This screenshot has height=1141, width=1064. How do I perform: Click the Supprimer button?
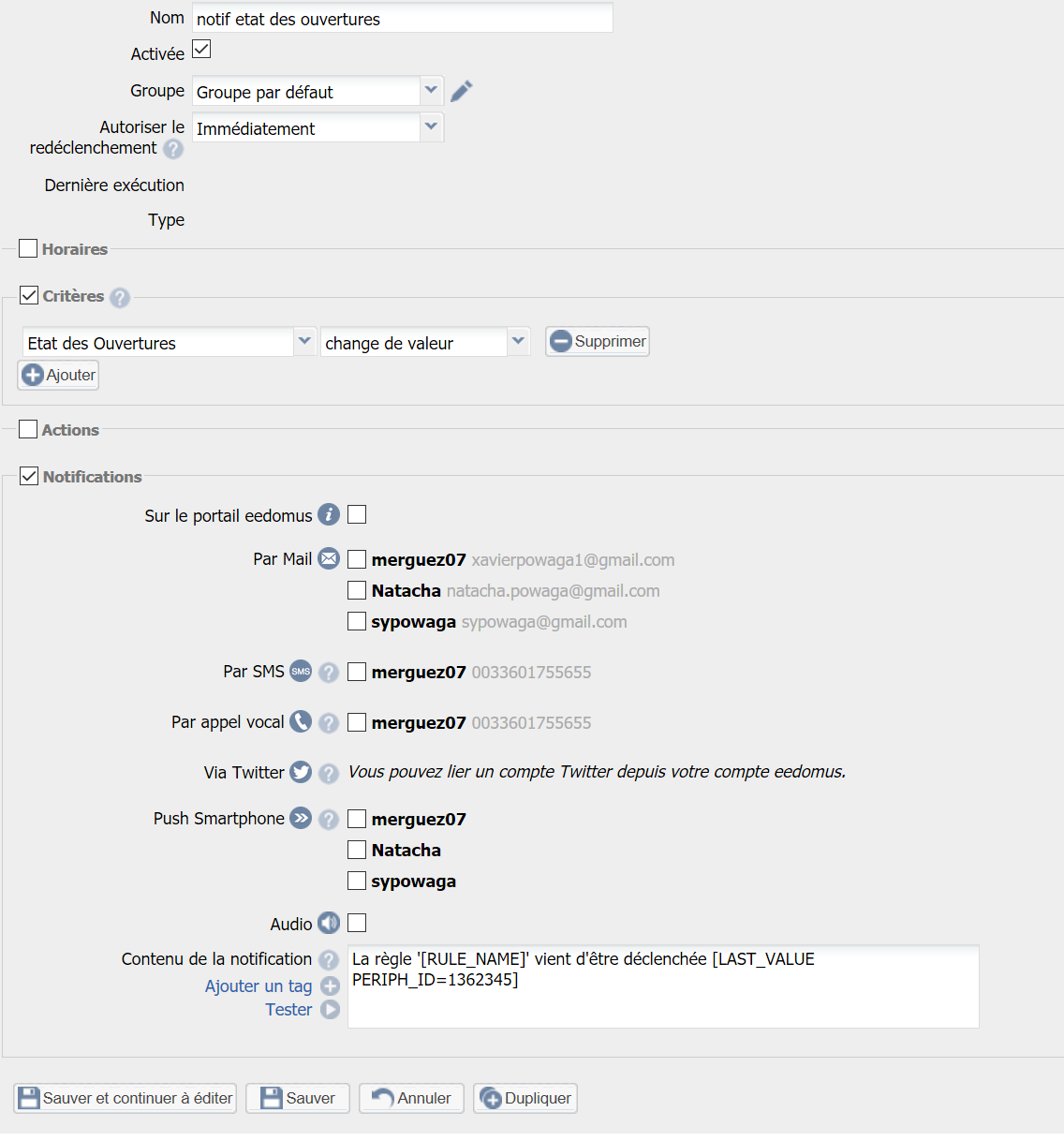tap(598, 341)
